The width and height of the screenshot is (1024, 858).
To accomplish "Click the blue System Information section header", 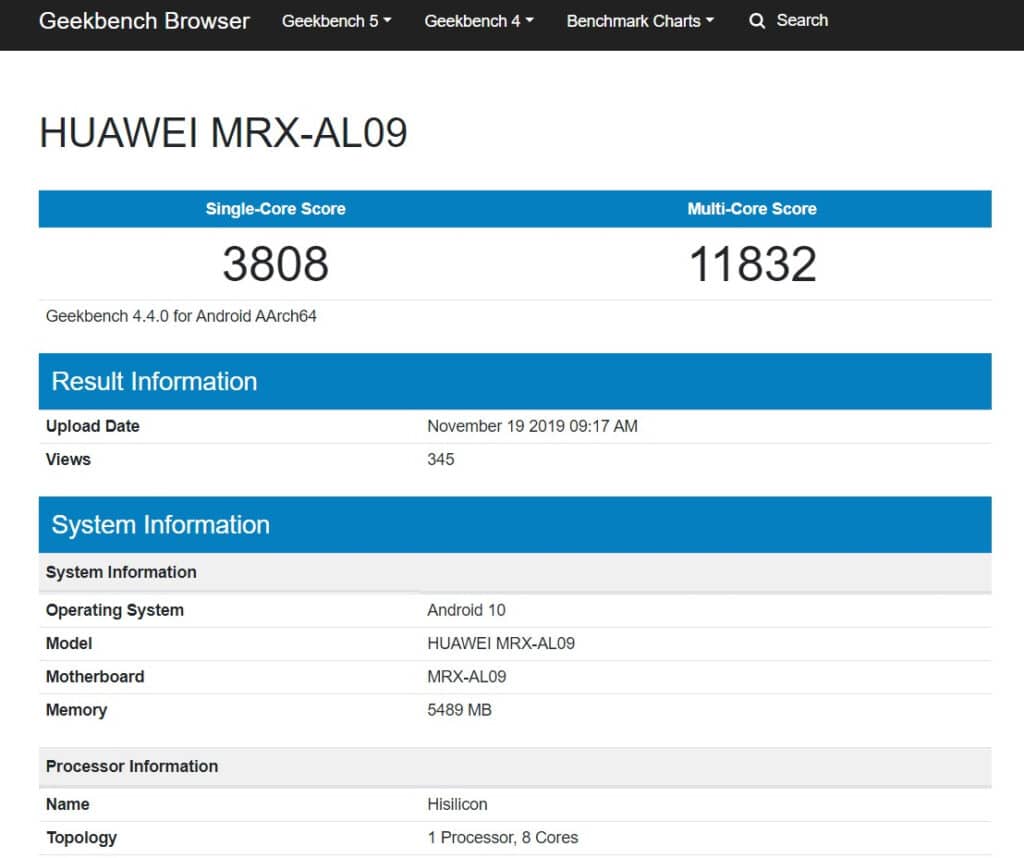I will click(x=515, y=525).
